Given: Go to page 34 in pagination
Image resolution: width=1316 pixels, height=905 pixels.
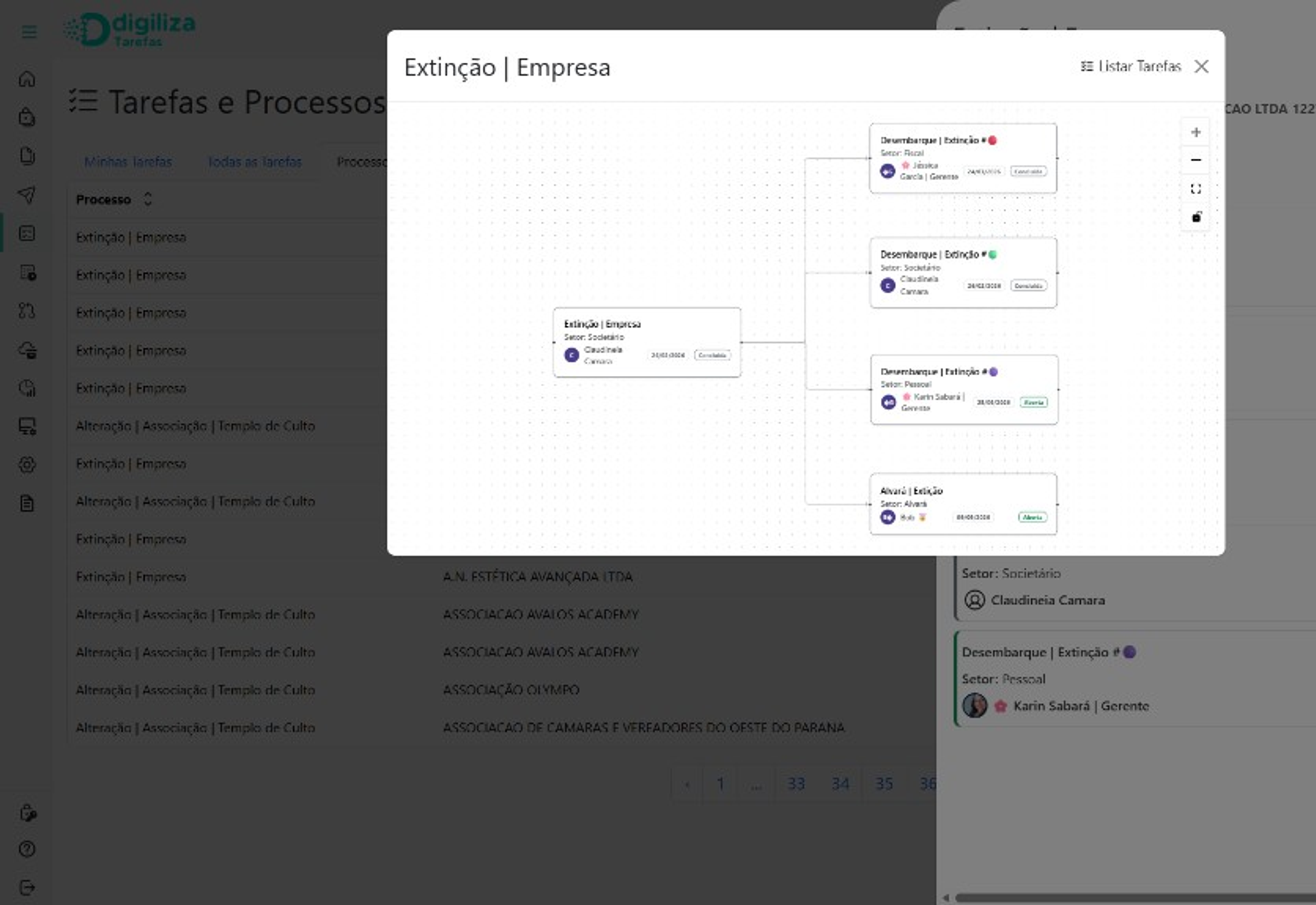Looking at the screenshot, I should [840, 784].
